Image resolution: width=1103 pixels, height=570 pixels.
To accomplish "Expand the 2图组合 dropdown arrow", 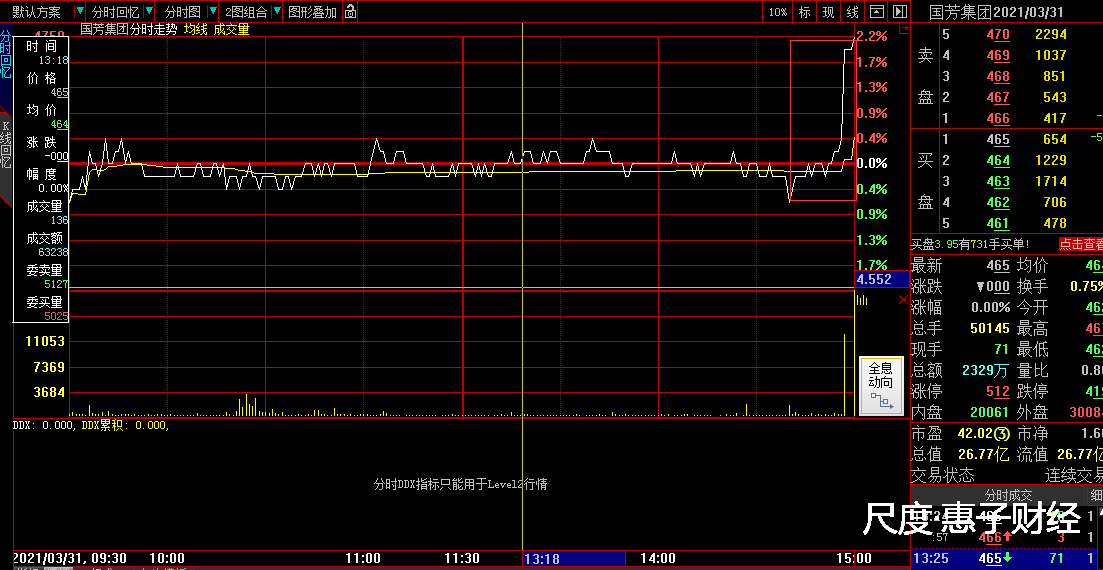I will pyautogui.click(x=277, y=12).
